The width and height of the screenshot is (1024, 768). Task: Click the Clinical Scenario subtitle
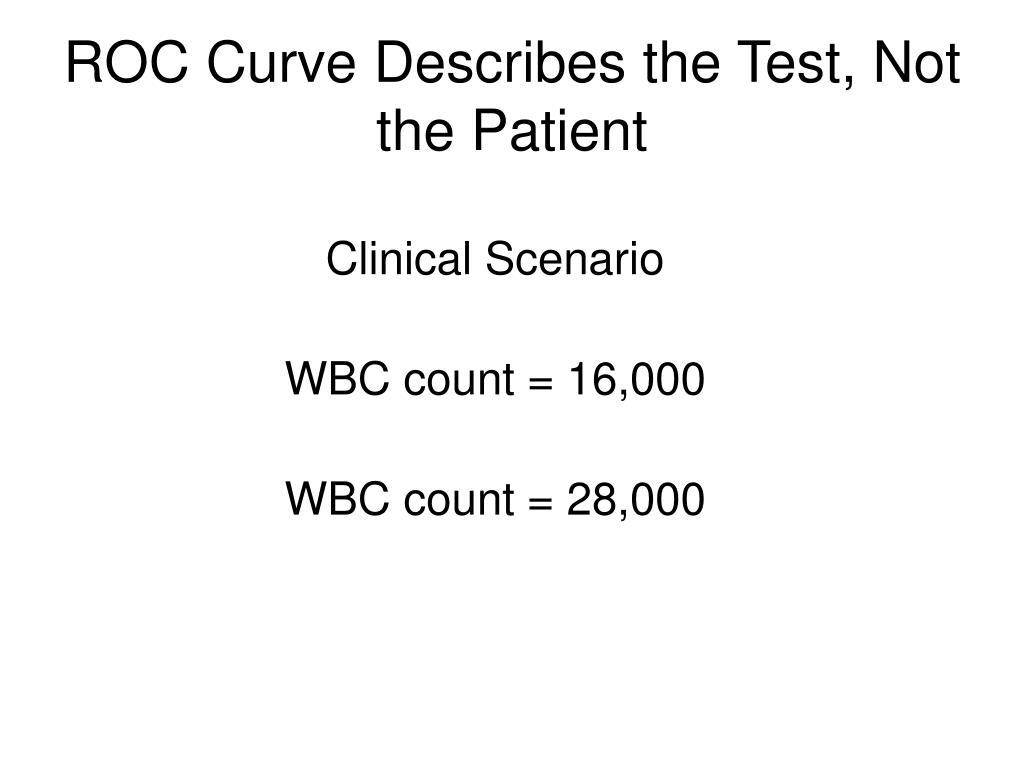pyautogui.click(x=494, y=259)
